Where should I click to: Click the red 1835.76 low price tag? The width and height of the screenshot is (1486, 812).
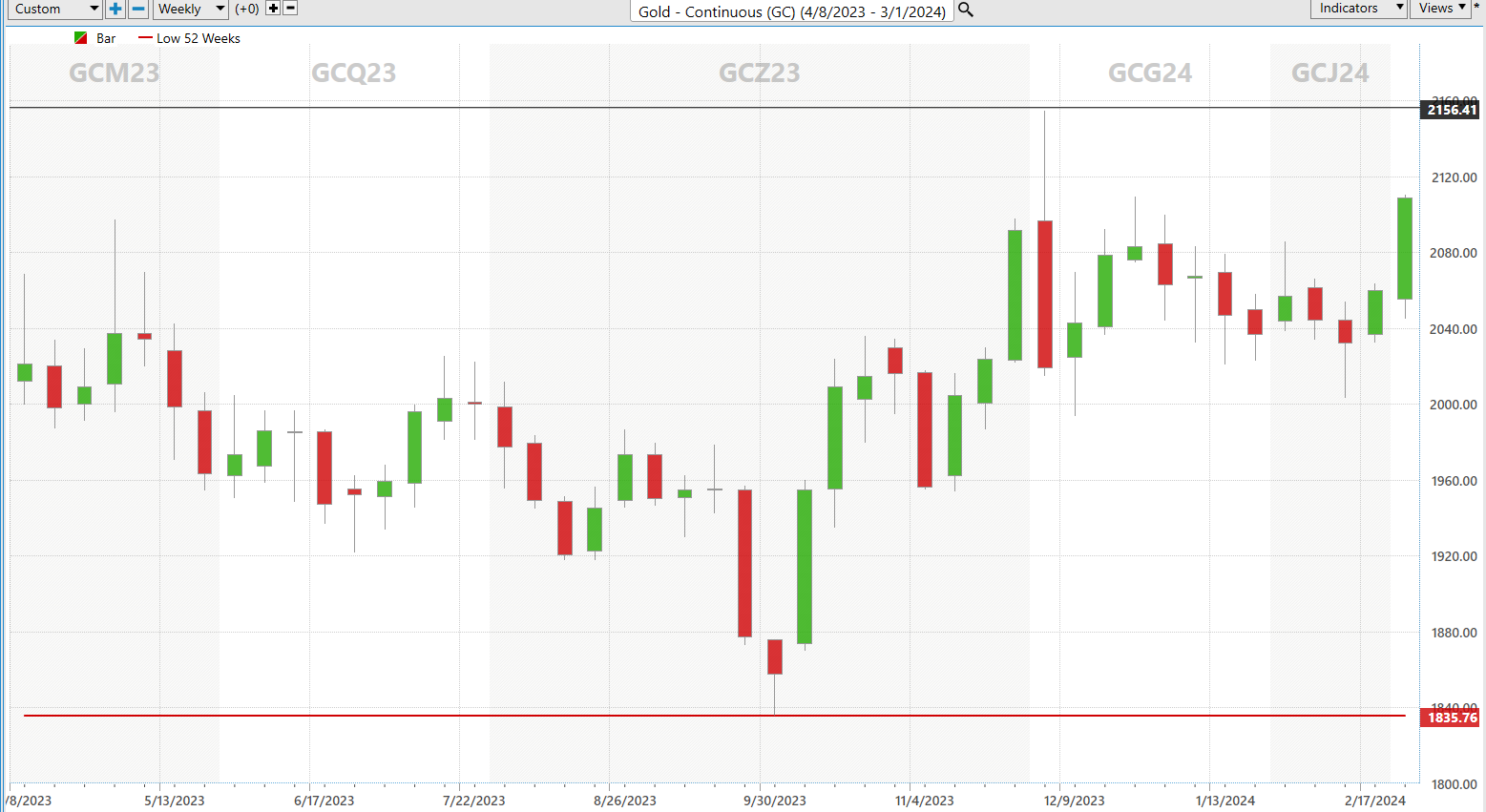[x=1451, y=718]
